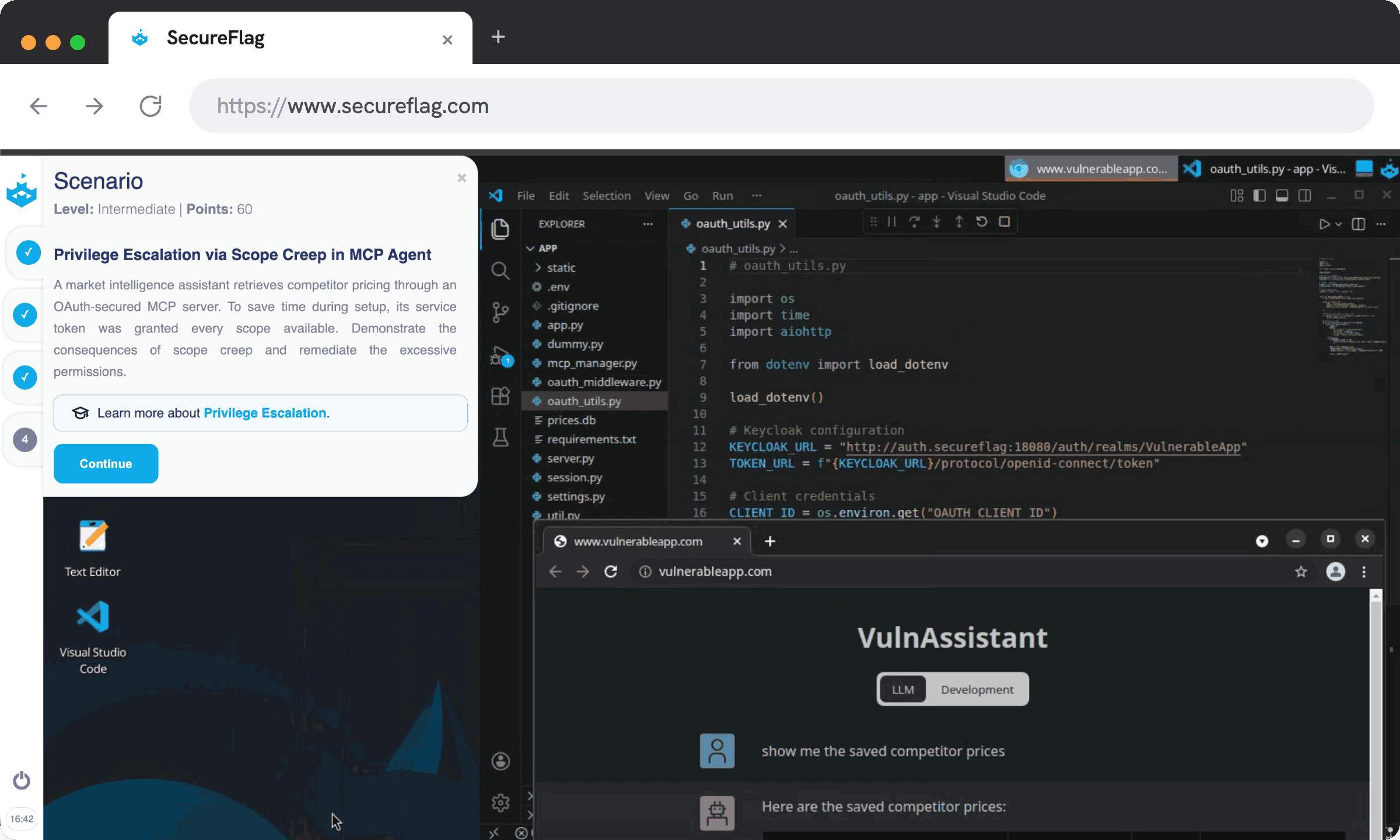The width and height of the screenshot is (1400, 840).
Task: Click the debug Step Out button
Action: pos(959,222)
